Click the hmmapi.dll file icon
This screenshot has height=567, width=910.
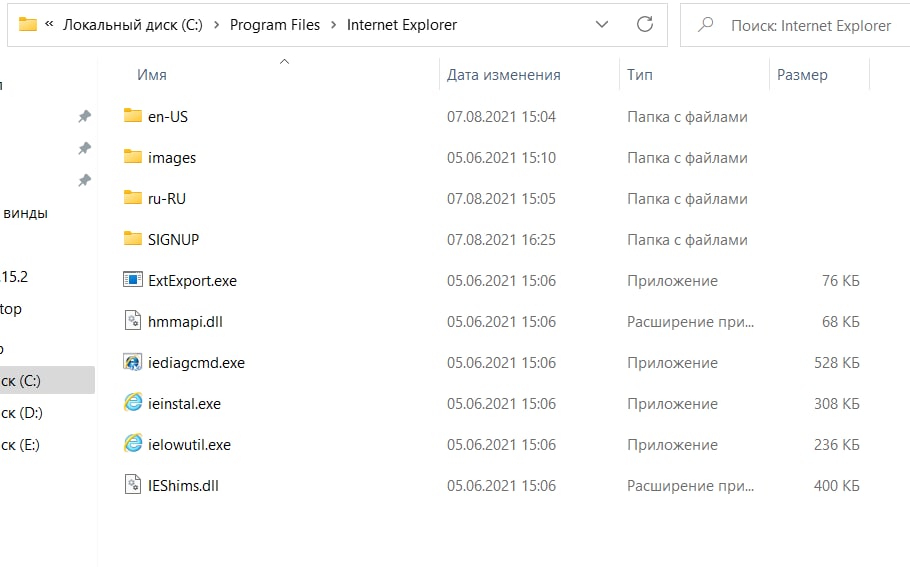[133, 321]
